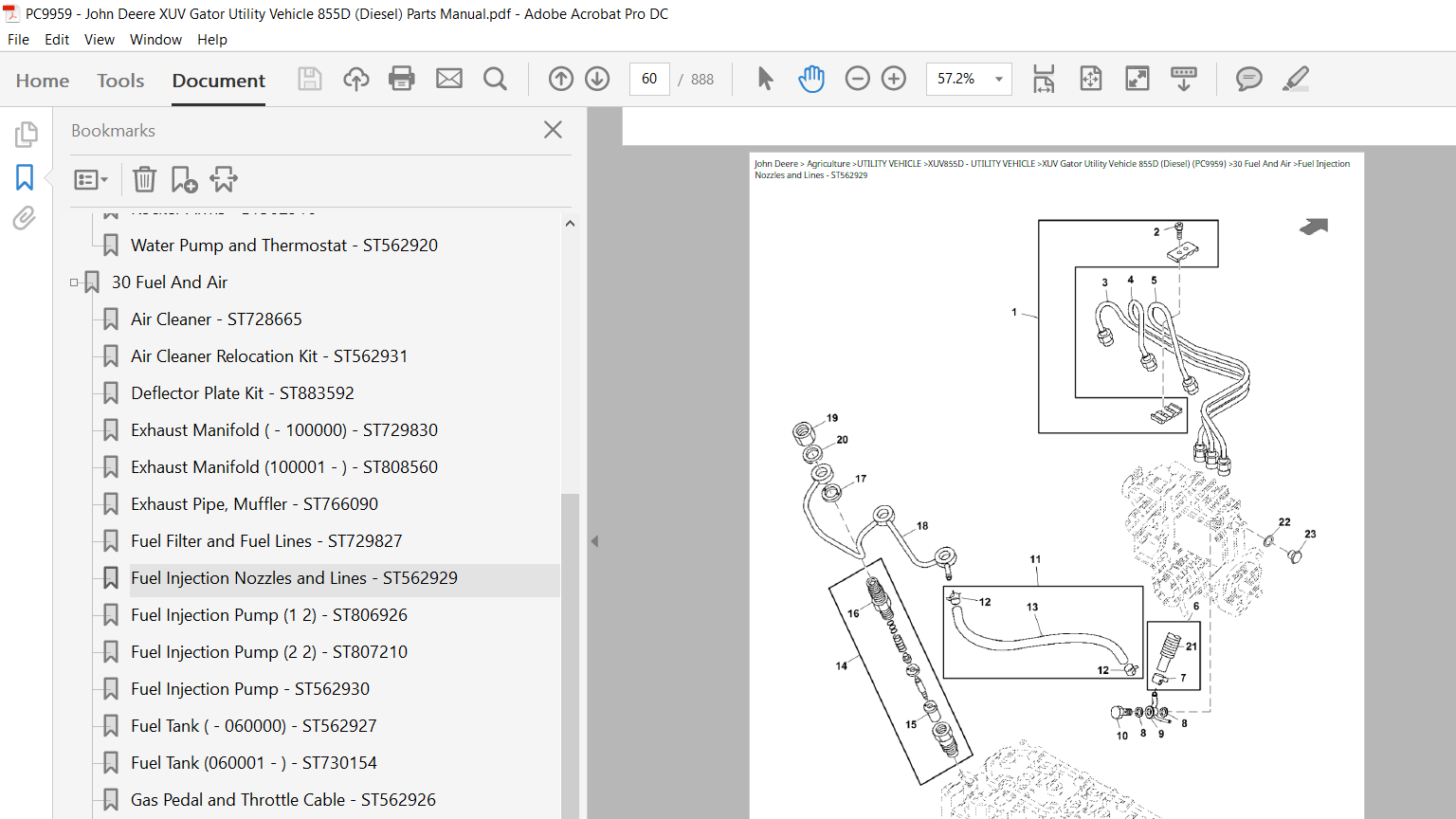Open Fuel Injection Pump (2 2) bookmark
1456x819 pixels.
click(x=269, y=652)
